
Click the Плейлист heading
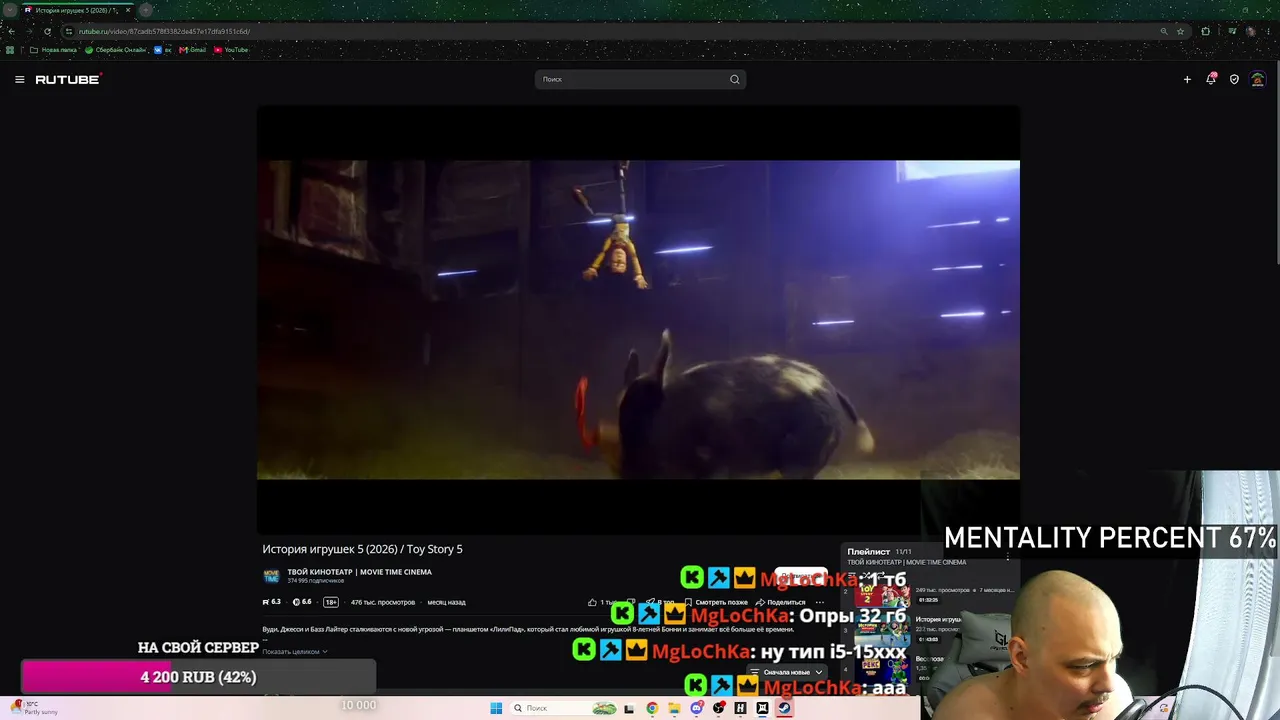pyautogui.click(x=868, y=551)
